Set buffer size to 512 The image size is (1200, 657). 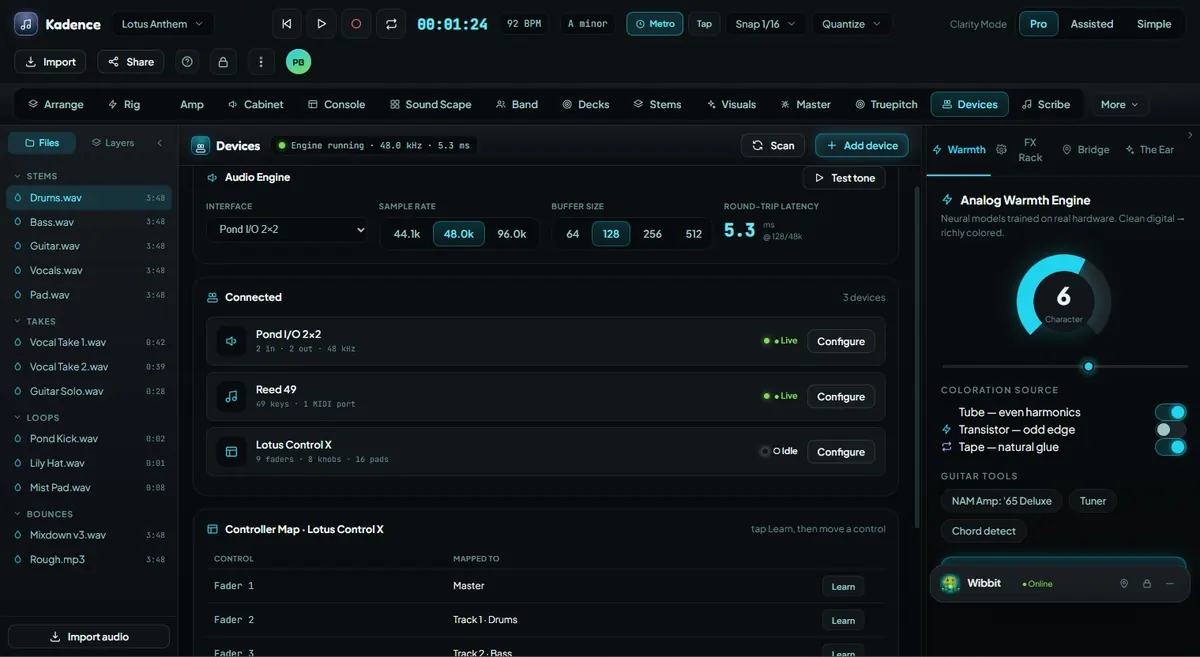click(x=693, y=234)
